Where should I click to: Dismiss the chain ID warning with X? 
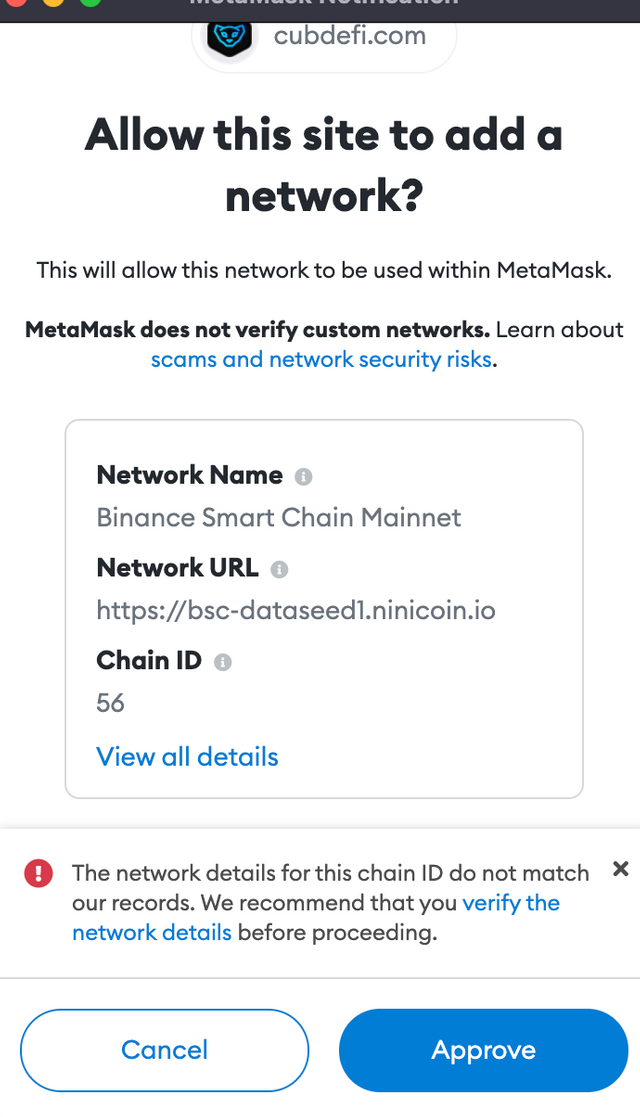(621, 868)
